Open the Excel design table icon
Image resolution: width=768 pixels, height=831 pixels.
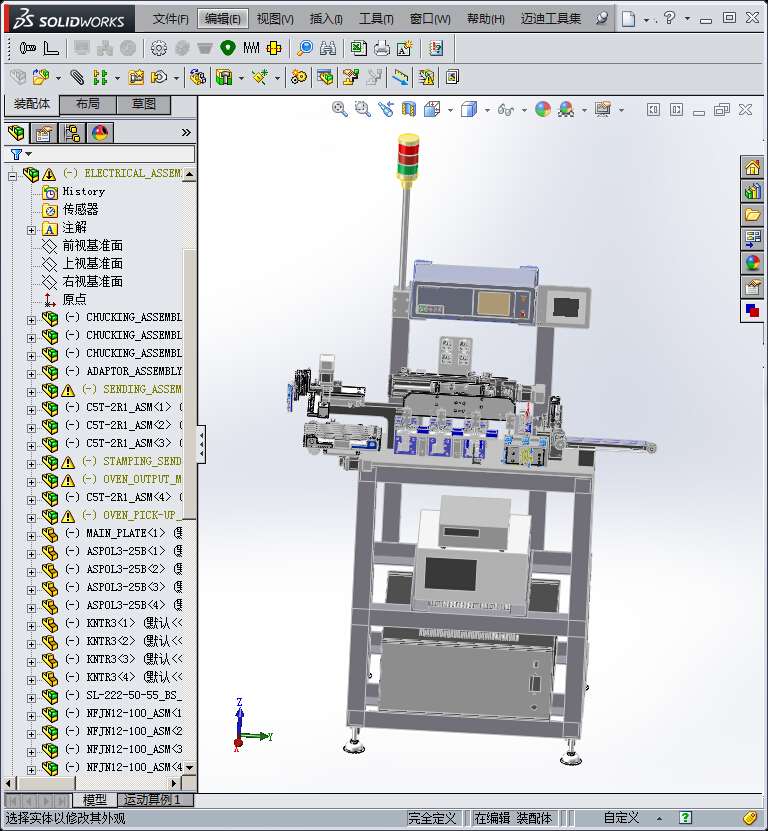click(x=359, y=48)
